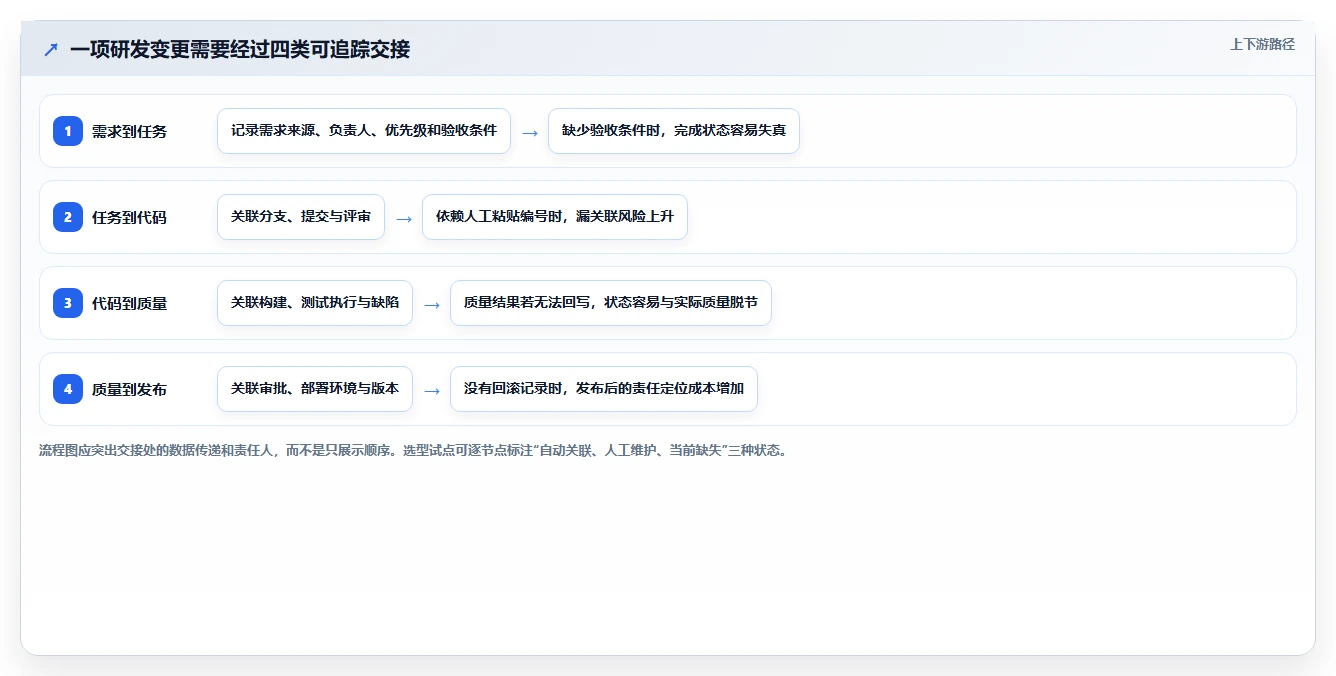Select the 需求到任务 step label
Viewport: 1336px width, 676px height.
click(x=129, y=131)
